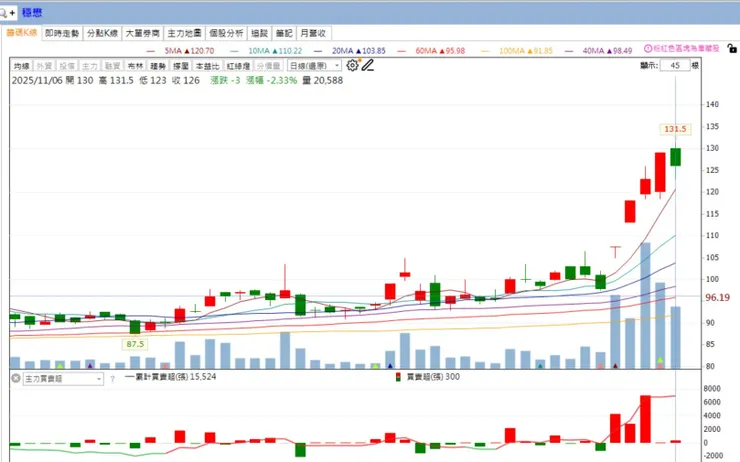This screenshot has width=740, height=462.
Task: Toggle the 分價量 overlay button
Action: [269, 66]
